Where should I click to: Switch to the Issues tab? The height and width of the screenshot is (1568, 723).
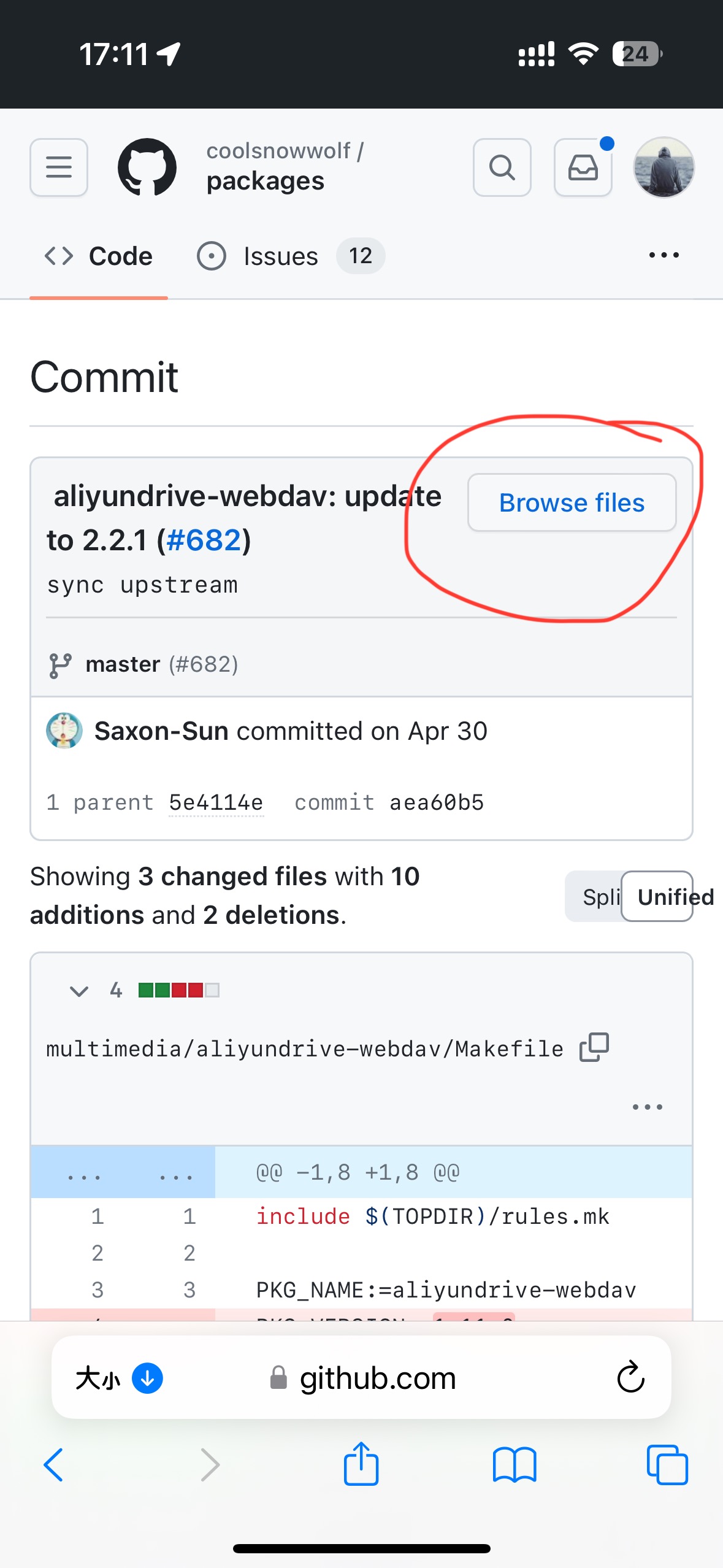pyautogui.click(x=280, y=256)
